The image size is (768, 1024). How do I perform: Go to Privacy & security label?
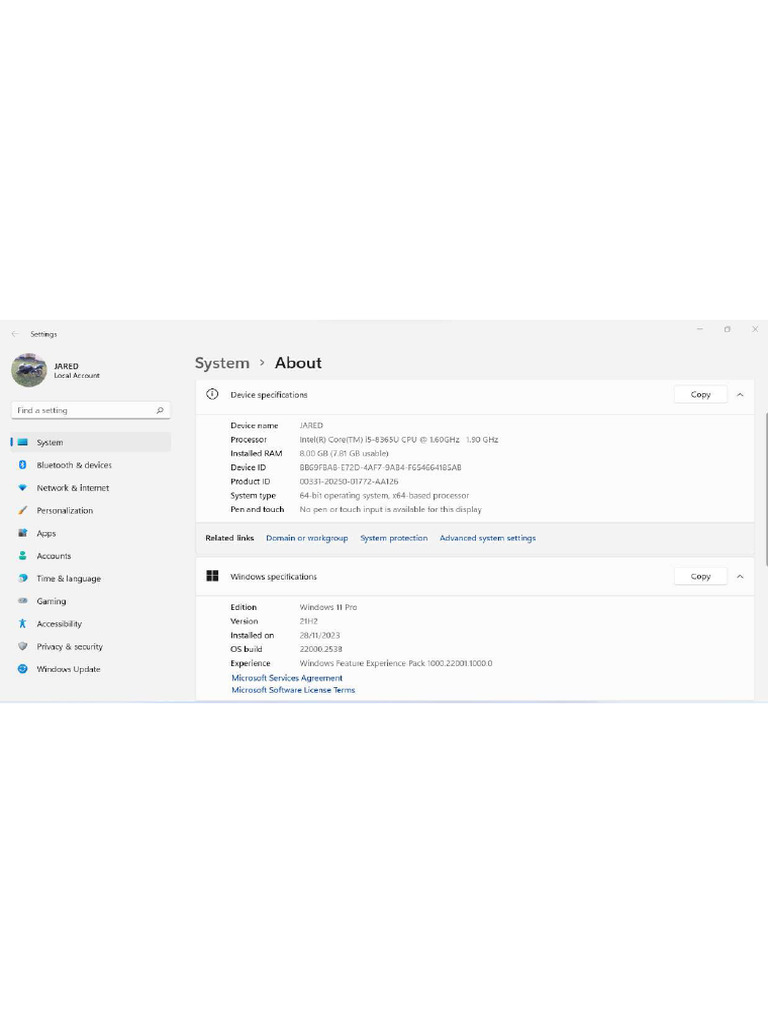pyautogui.click(x=69, y=647)
